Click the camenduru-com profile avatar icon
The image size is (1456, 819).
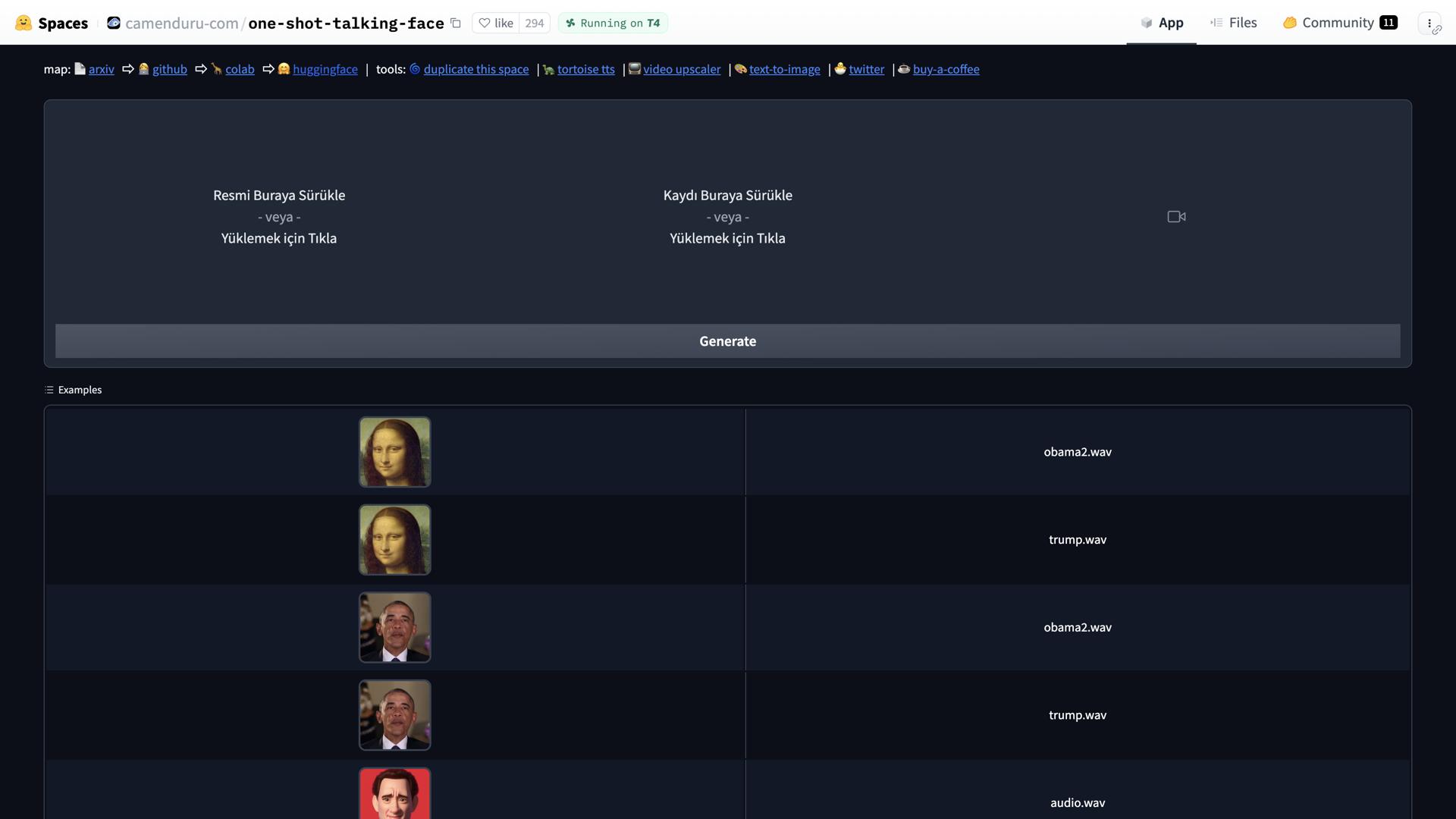(x=114, y=23)
